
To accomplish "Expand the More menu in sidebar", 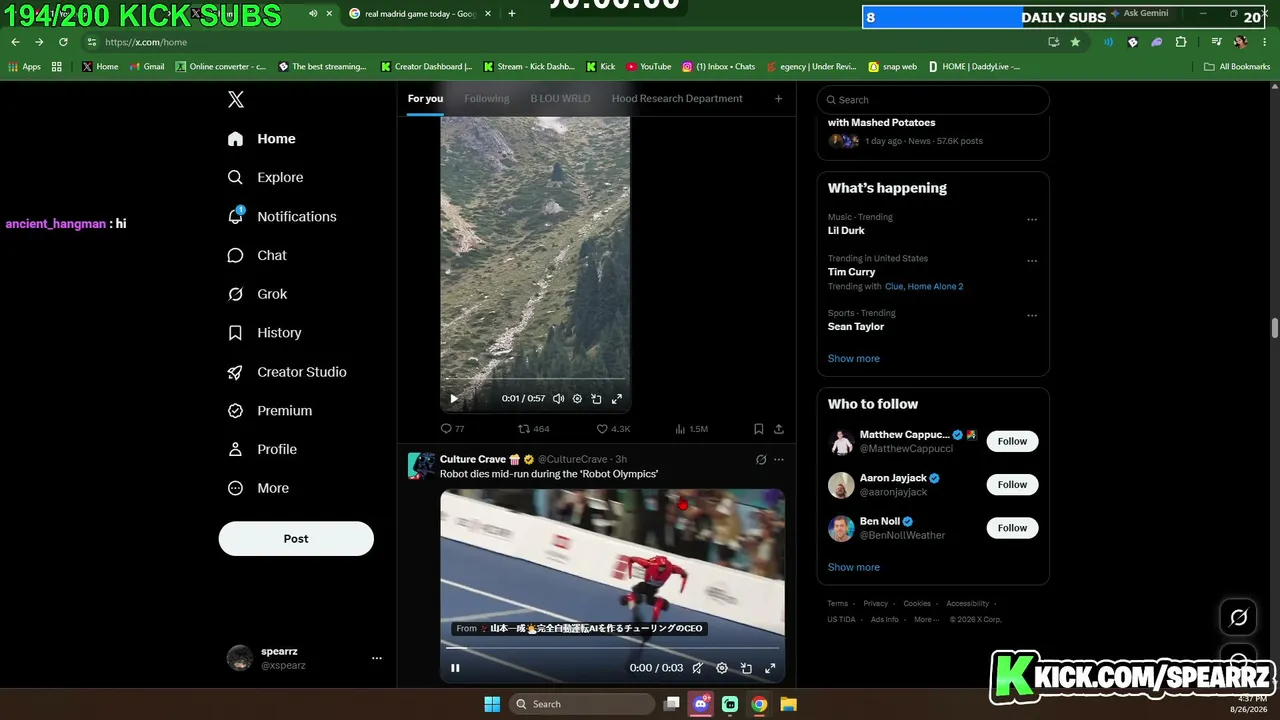I will pos(258,489).
